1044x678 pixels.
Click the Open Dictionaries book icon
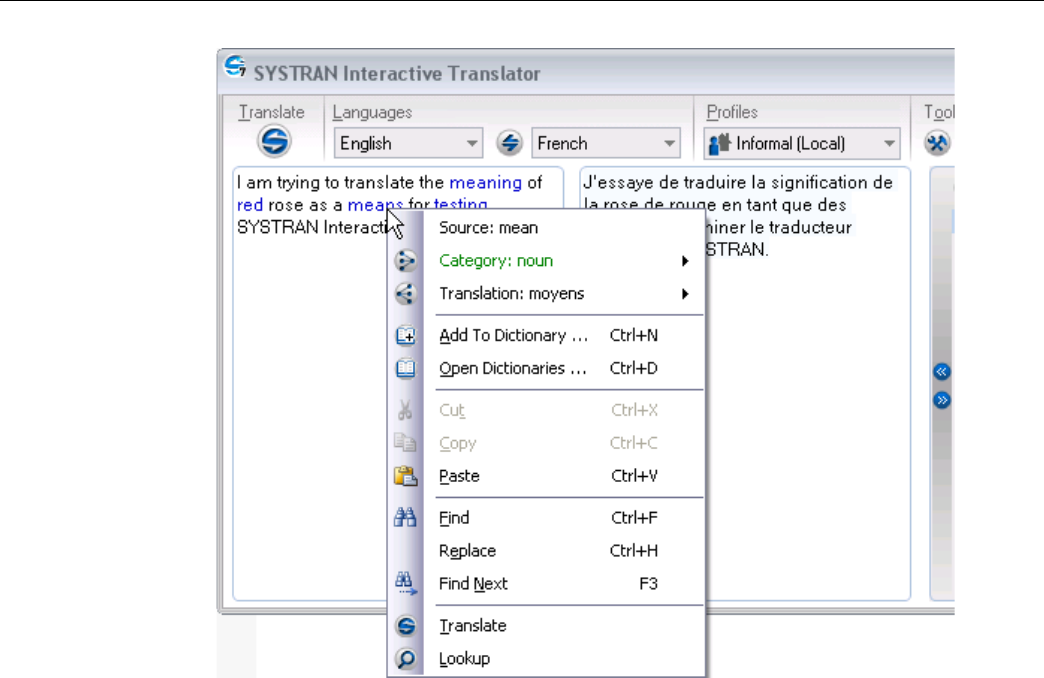(x=405, y=368)
